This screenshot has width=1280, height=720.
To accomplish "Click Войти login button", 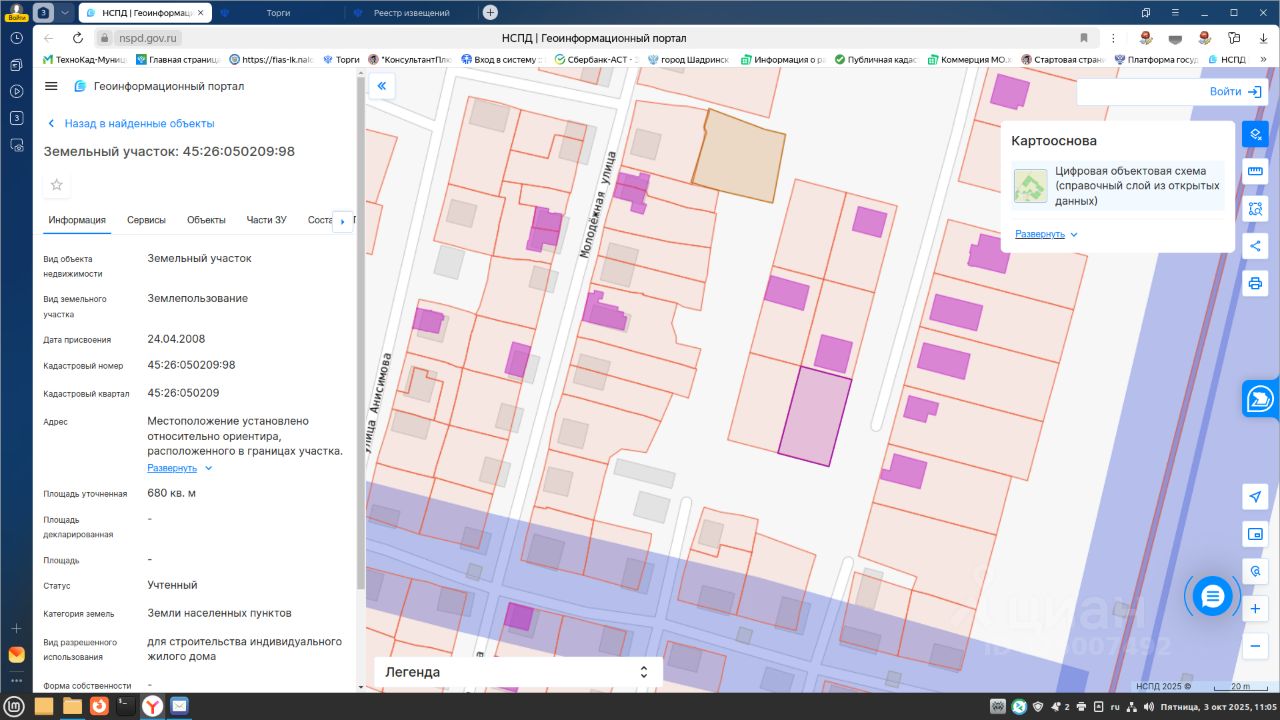I will pos(1235,91).
